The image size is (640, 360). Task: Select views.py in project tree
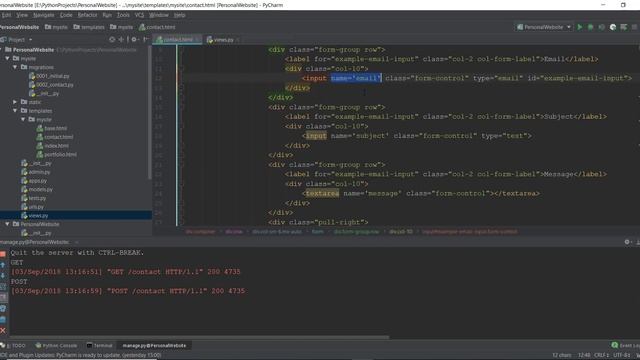35,216
